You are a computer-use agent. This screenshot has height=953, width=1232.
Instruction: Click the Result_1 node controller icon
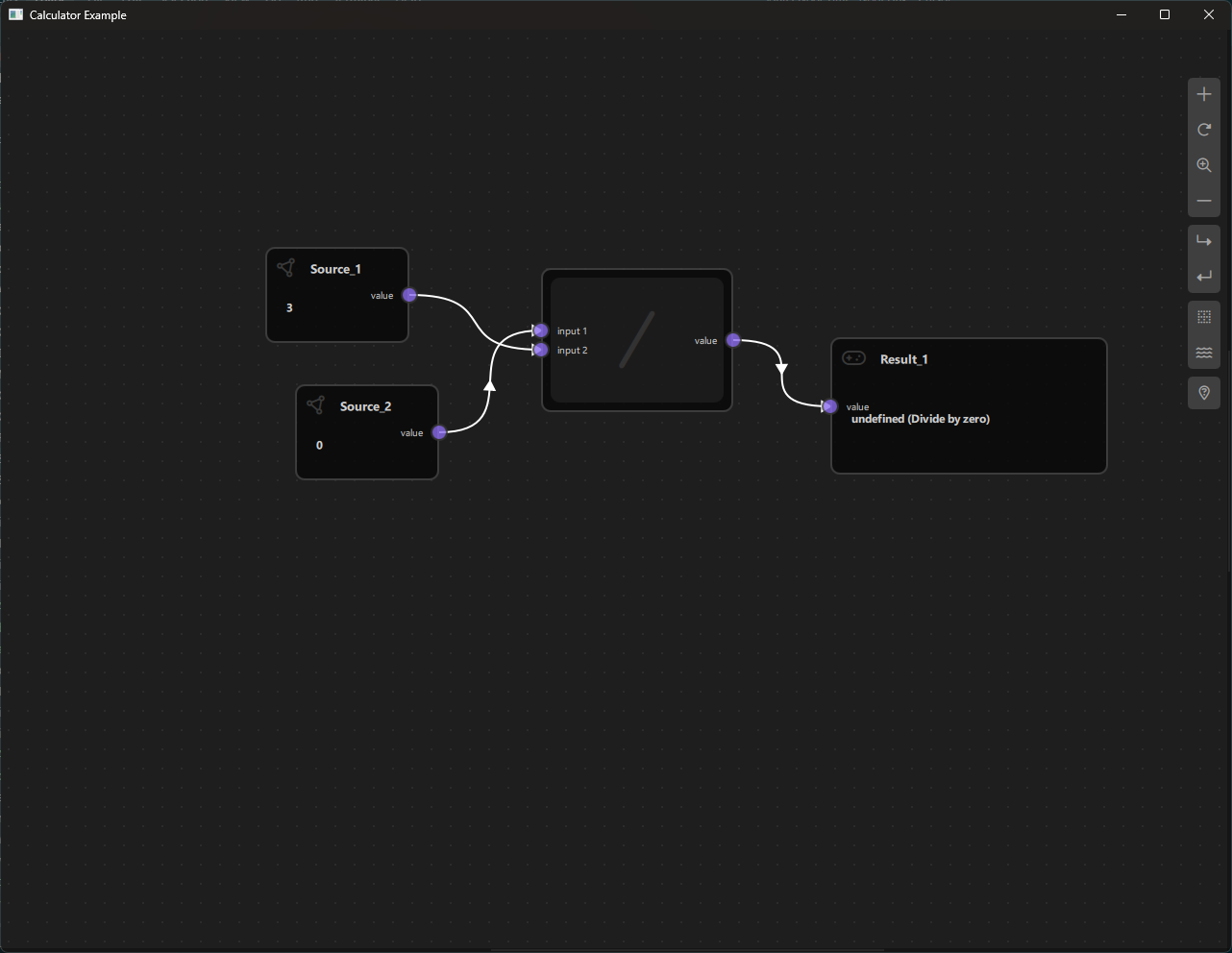(853, 358)
